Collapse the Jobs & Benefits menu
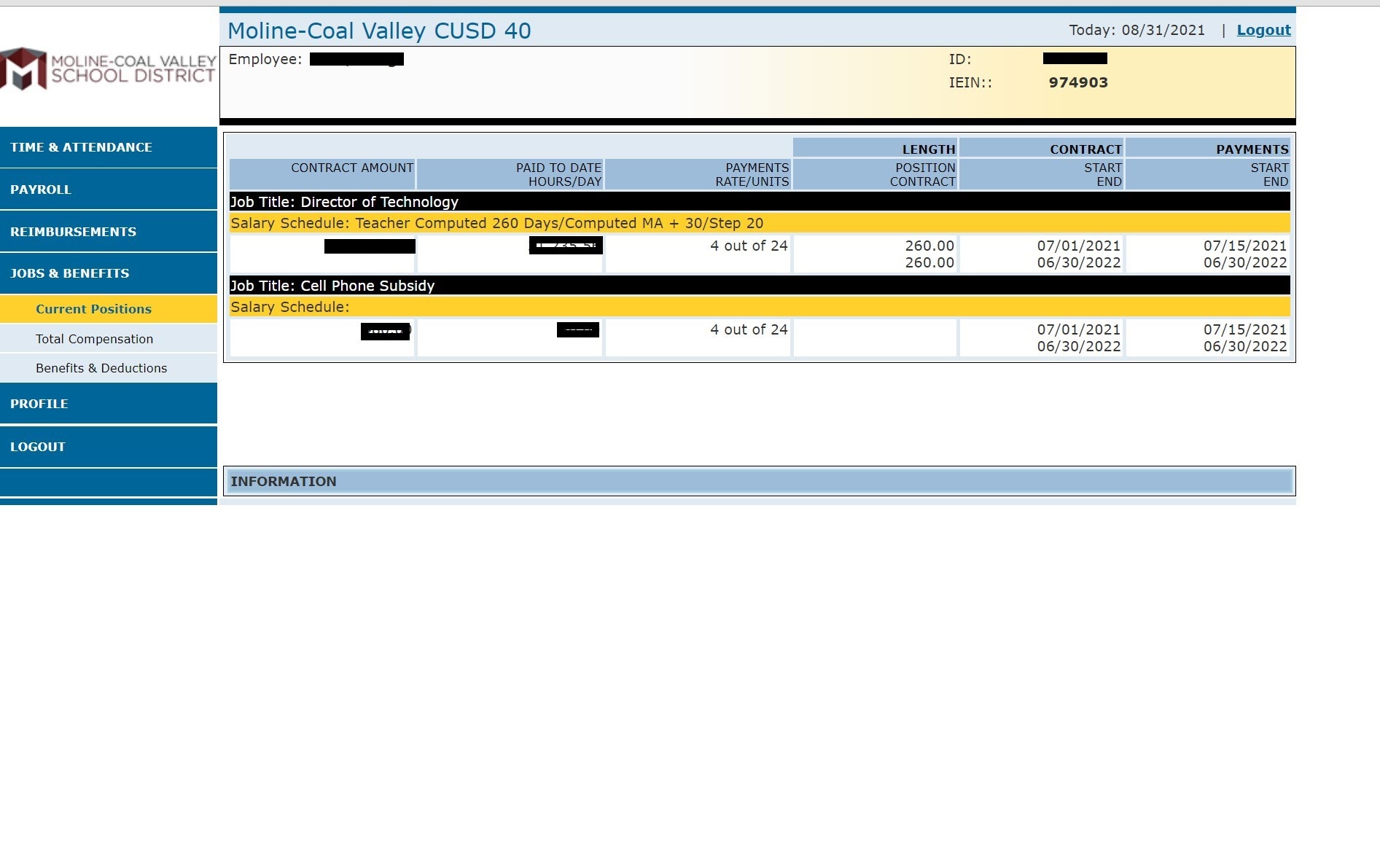Viewport: 1380px width, 868px height. [x=69, y=273]
